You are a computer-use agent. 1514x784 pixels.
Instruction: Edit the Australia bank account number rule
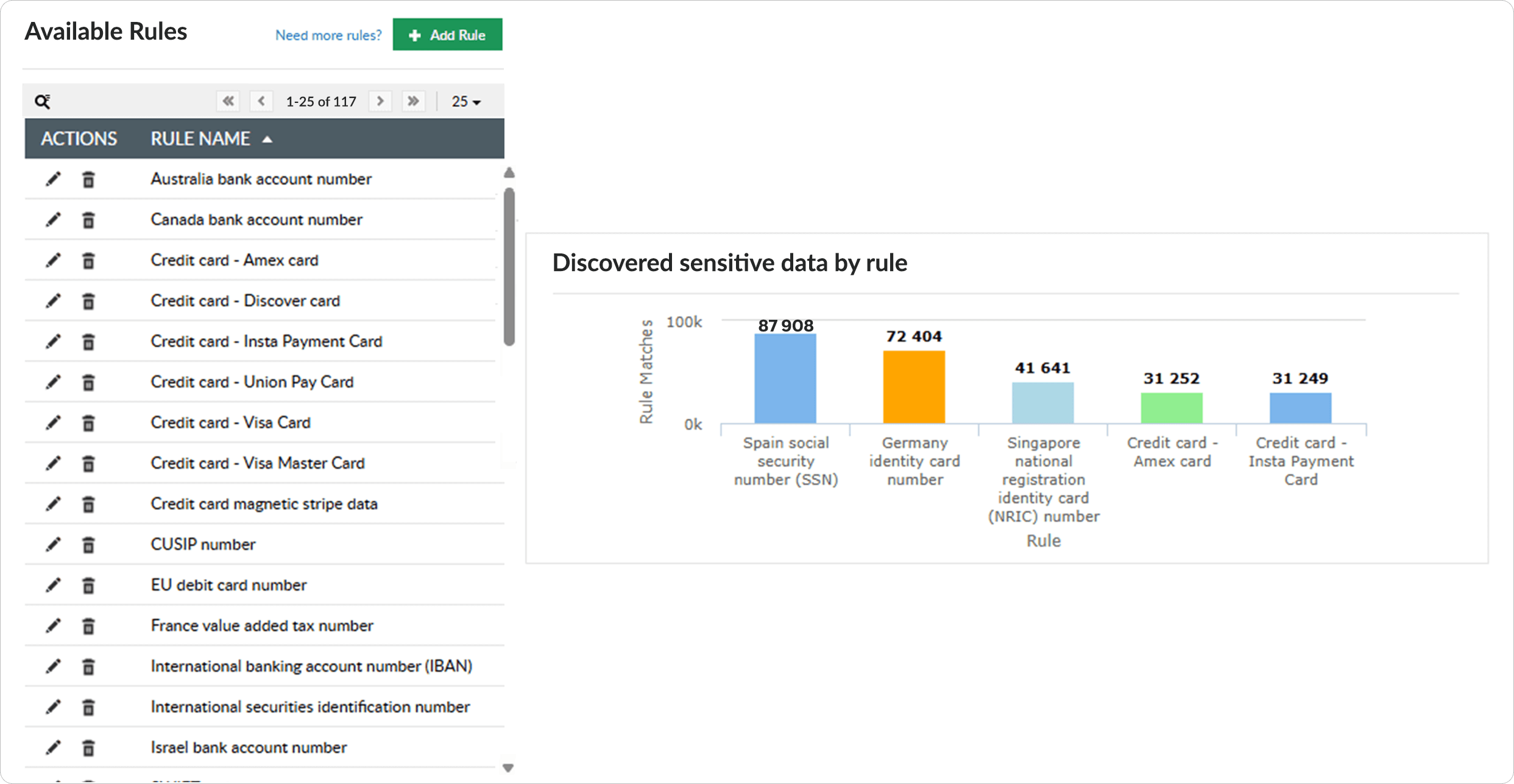click(x=53, y=179)
